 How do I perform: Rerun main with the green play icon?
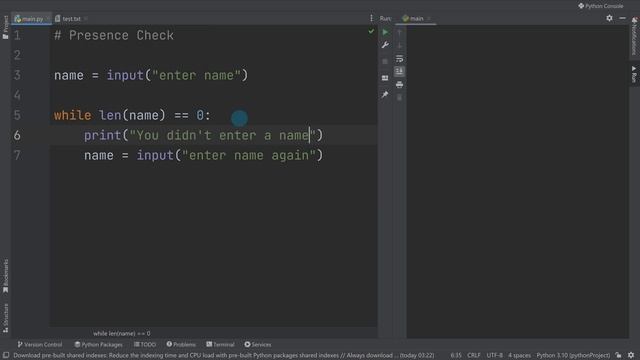click(385, 32)
